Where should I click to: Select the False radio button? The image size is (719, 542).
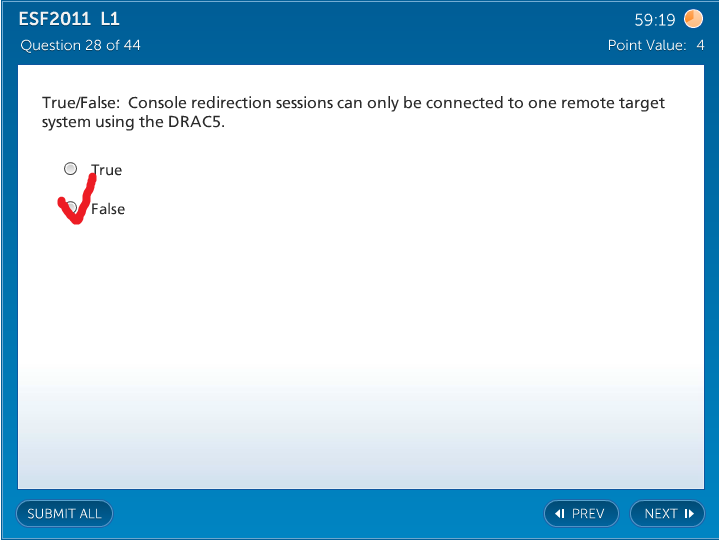click(x=70, y=208)
